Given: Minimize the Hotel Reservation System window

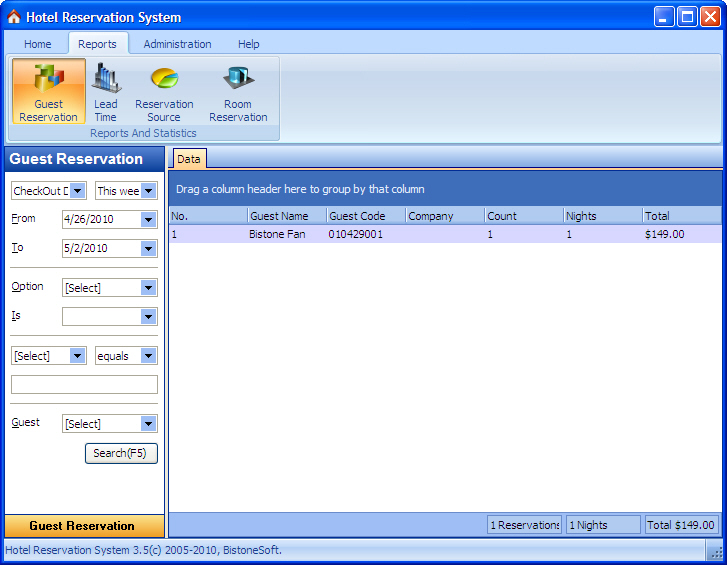Looking at the screenshot, I should point(664,17).
